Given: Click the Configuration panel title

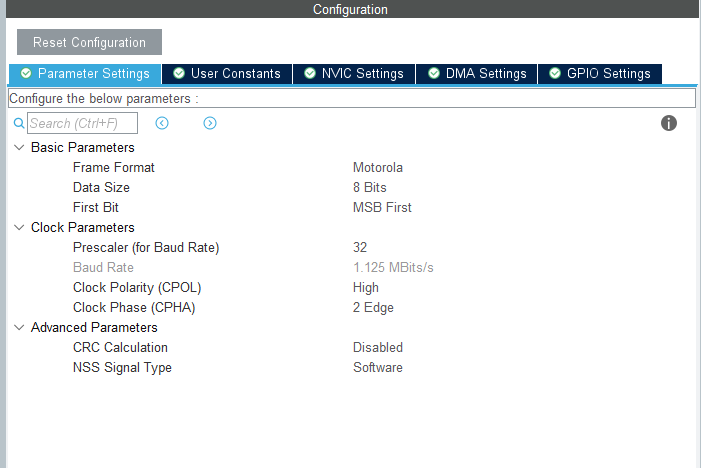Looking at the screenshot, I should tap(350, 9).
